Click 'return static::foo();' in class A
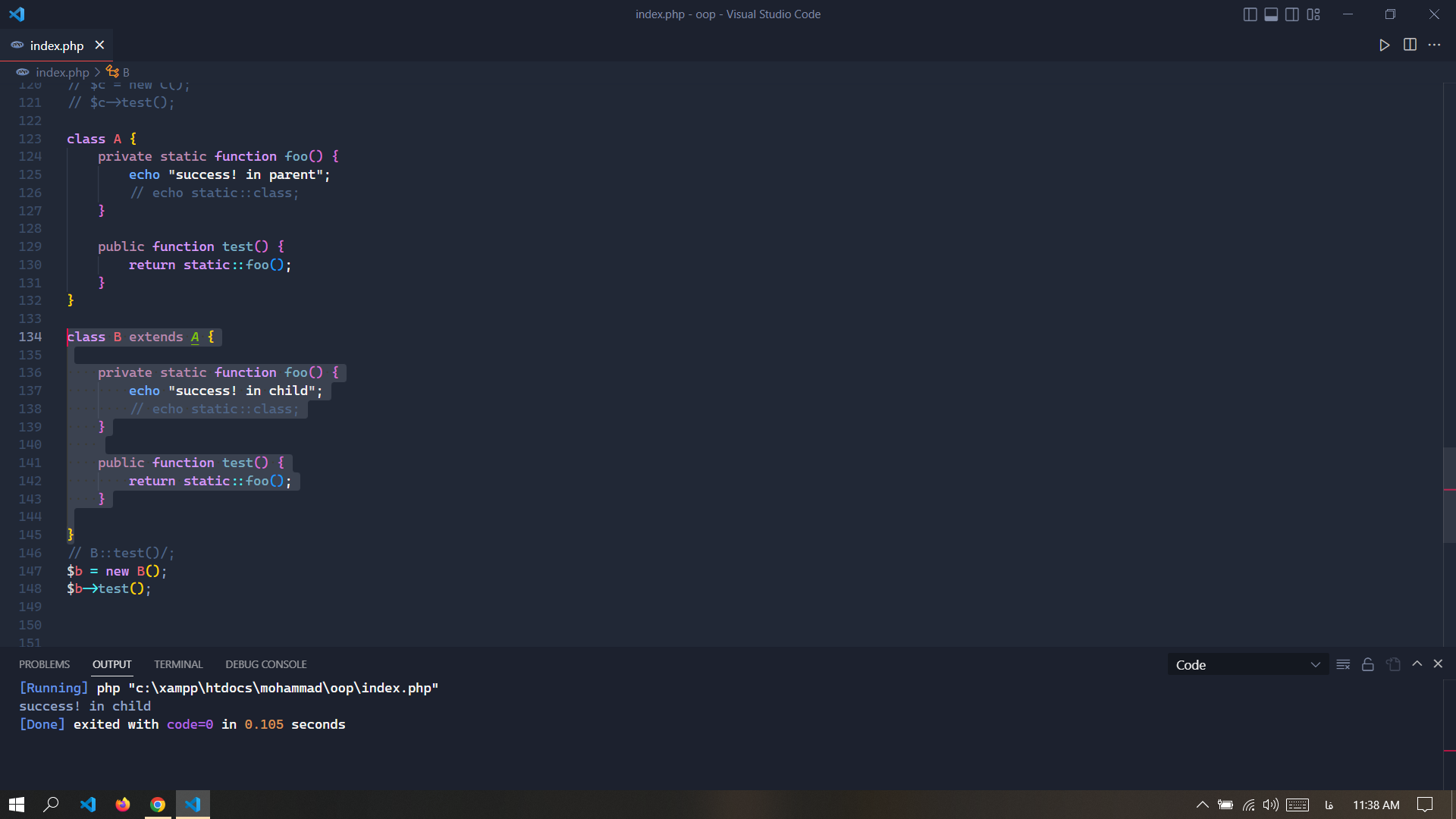The height and width of the screenshot is (819, 1456). (210, 265)
